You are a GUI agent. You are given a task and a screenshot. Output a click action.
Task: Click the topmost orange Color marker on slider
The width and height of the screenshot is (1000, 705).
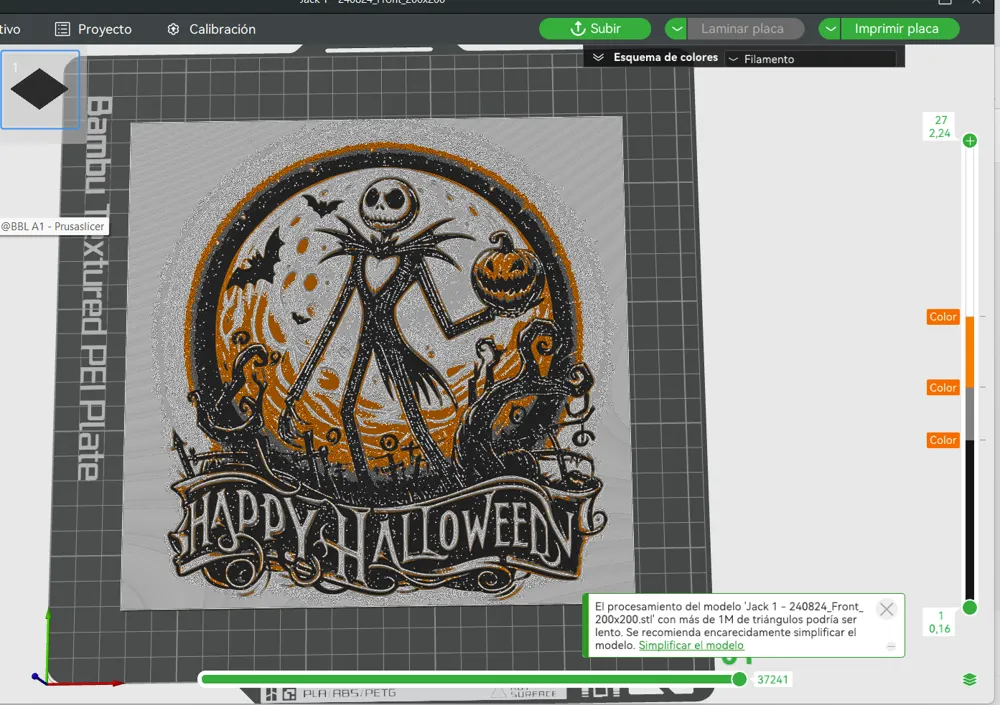[941, 316]
